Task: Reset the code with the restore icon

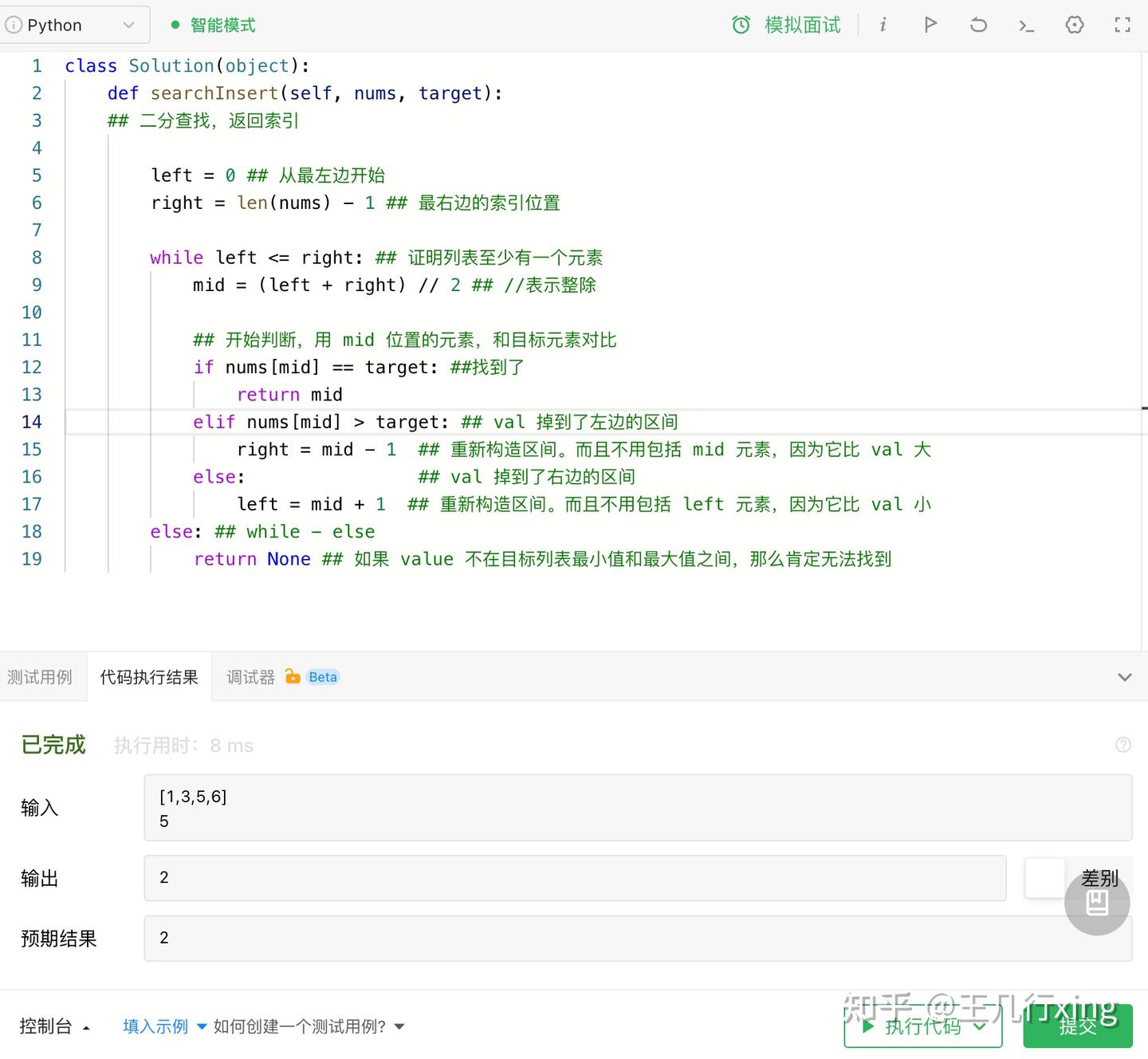Action: (978, 25)
